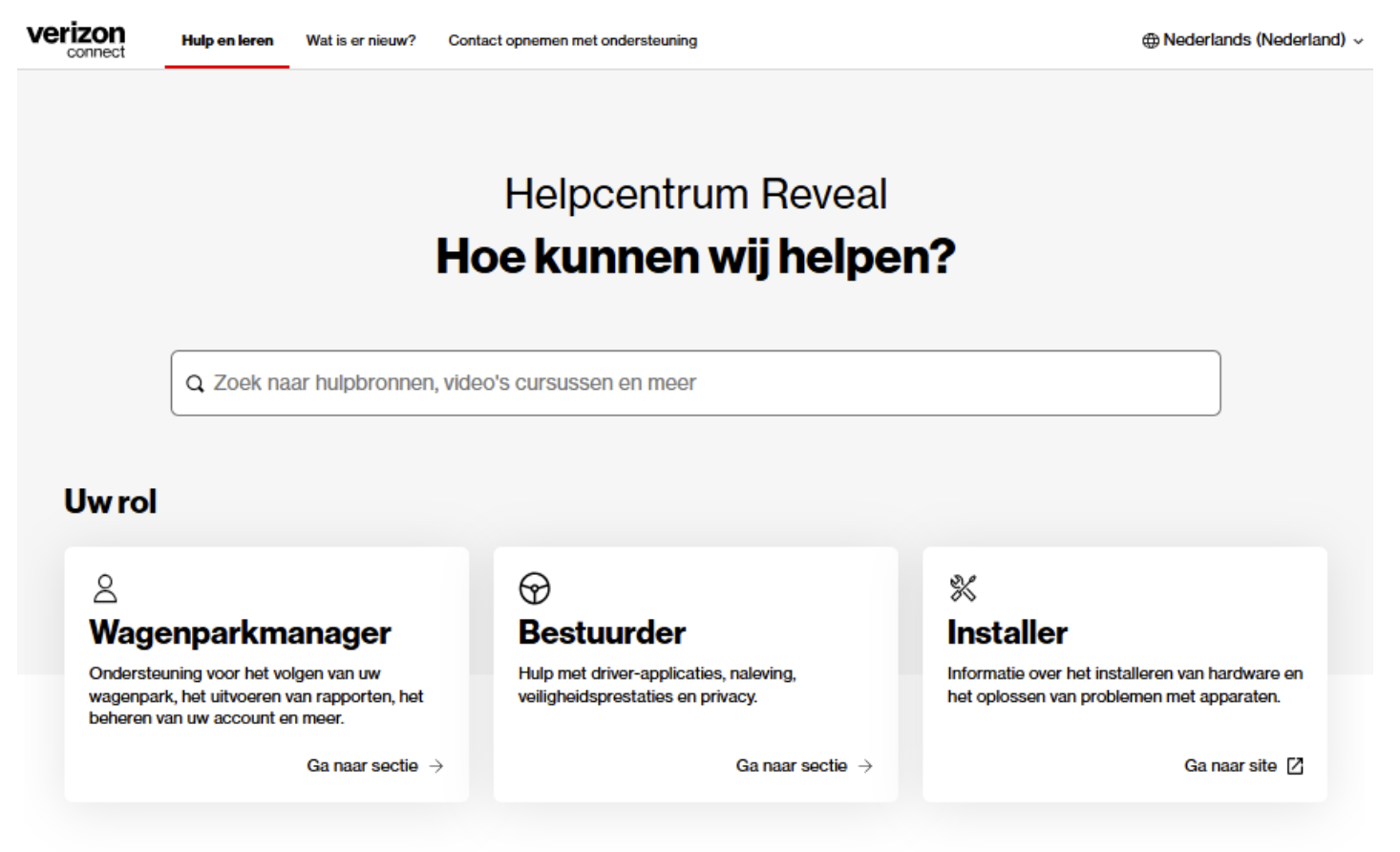Image resolution: width=1400 pixels, height=852 pixels.
Task: Click the Uw rol section heading
Action: (110, 501)
